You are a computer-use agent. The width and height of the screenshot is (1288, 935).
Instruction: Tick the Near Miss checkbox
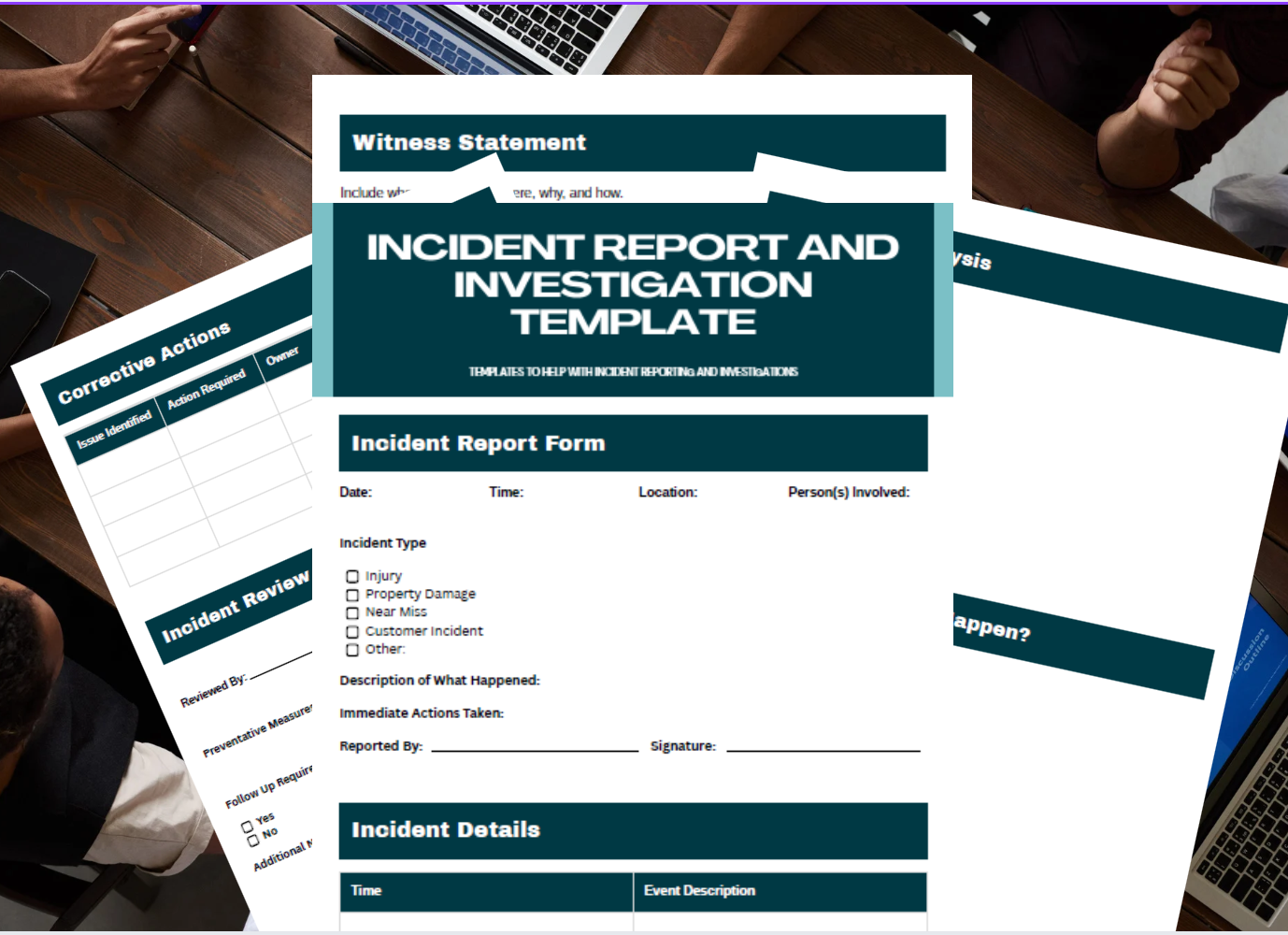(352, 612)
